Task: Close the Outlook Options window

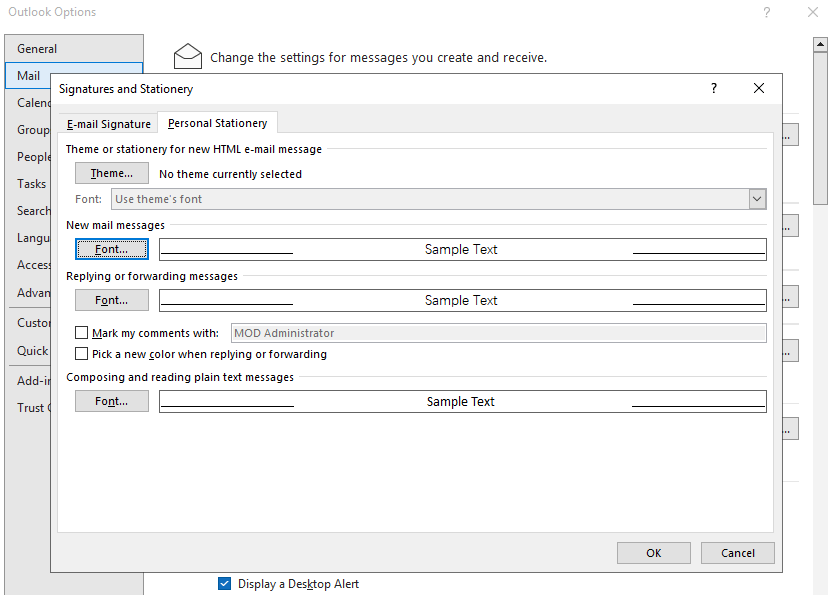Action: click(813, 12)
